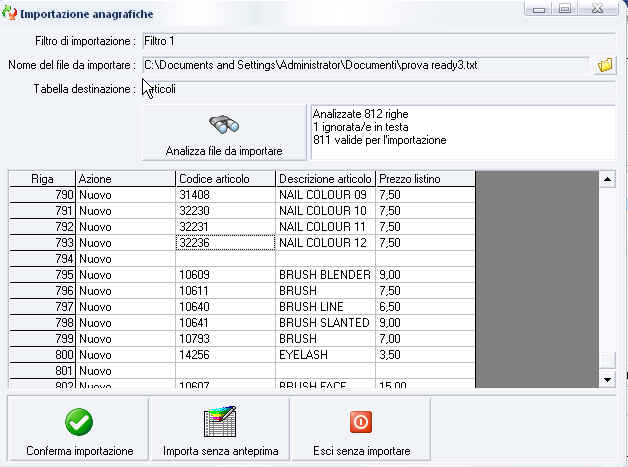This screenshot has height=467, width=628.
Task: Click row number 790 in the Riga column
Action: pos(42,195)
